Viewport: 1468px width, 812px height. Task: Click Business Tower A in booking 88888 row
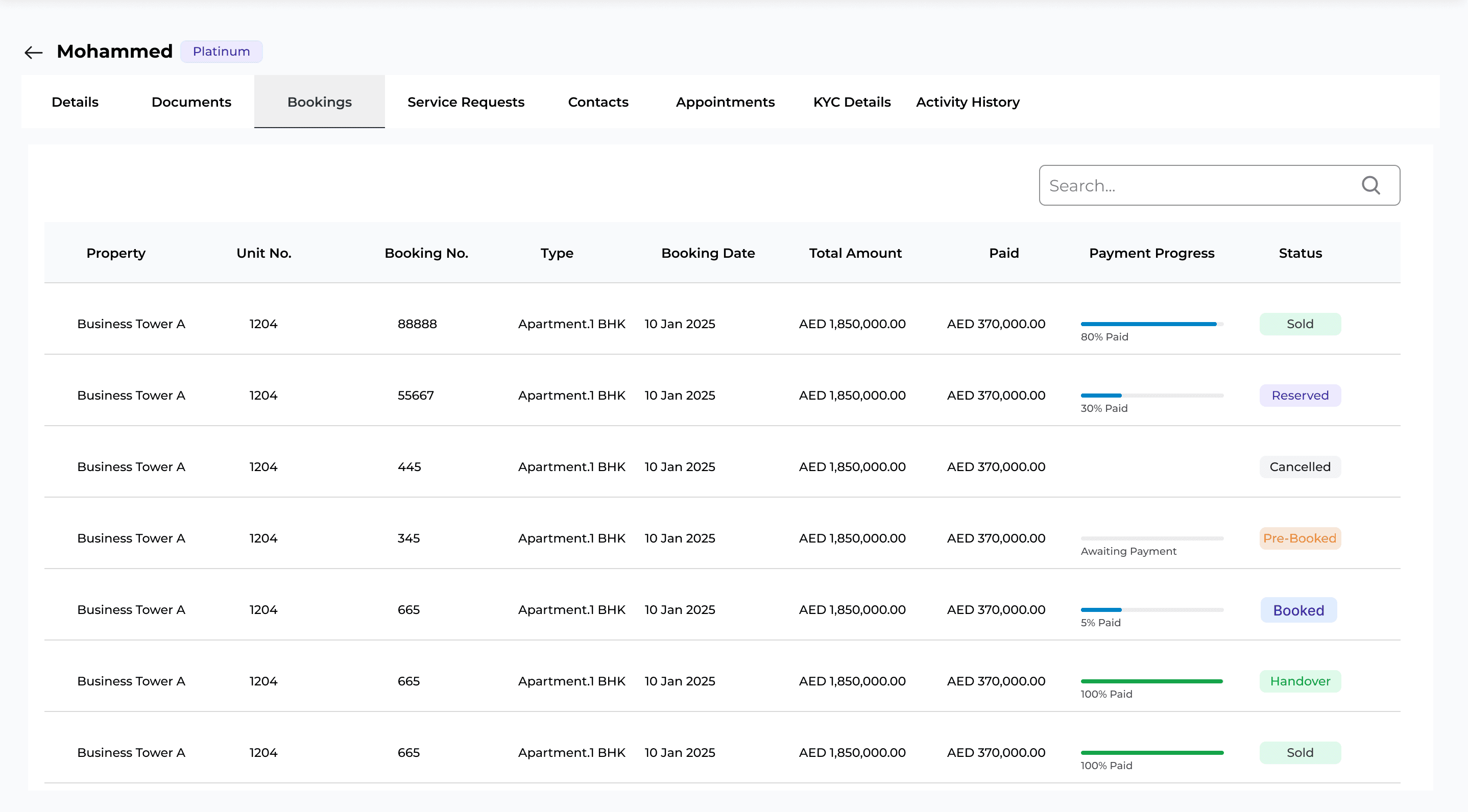point(131,324)
